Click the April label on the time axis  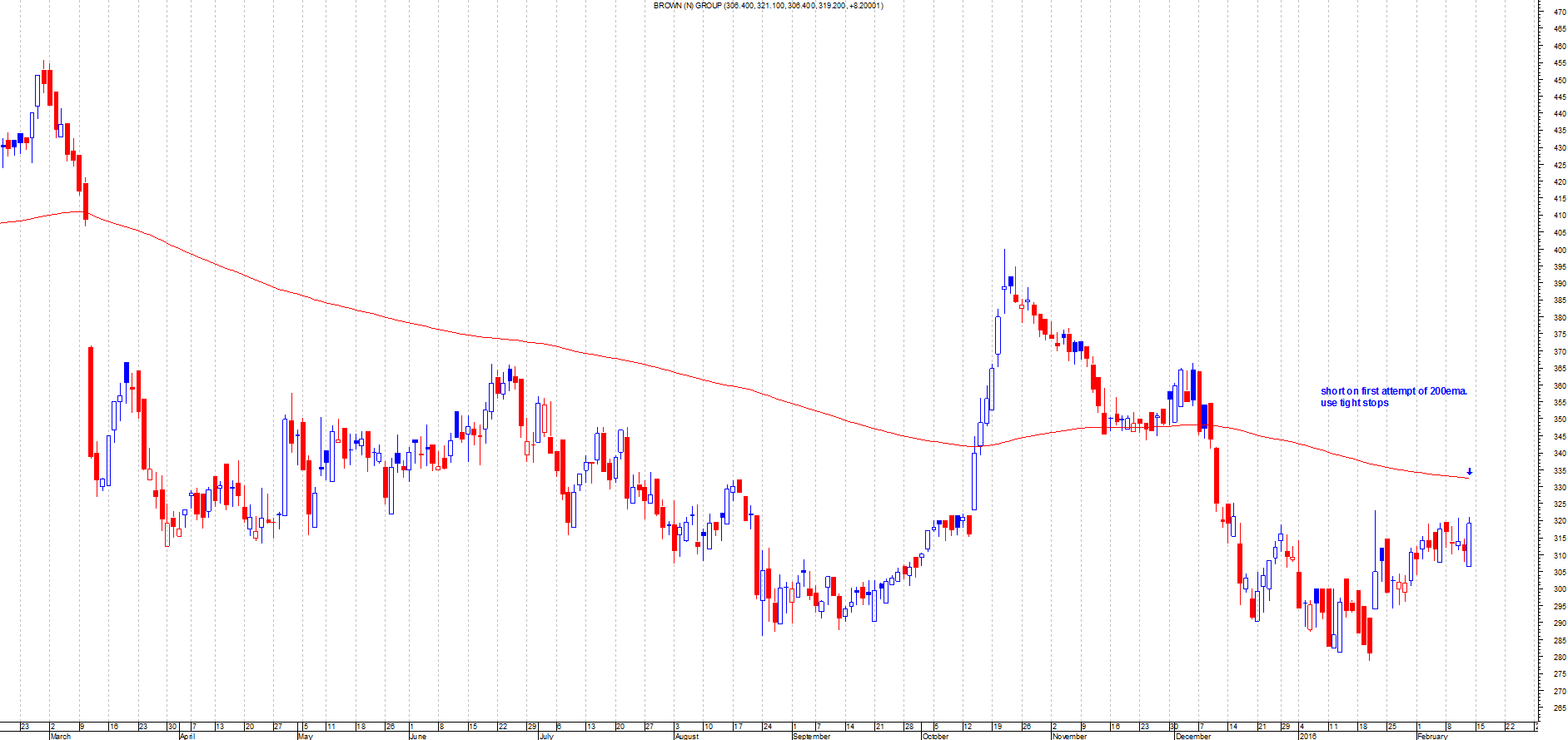pos(187,736)
